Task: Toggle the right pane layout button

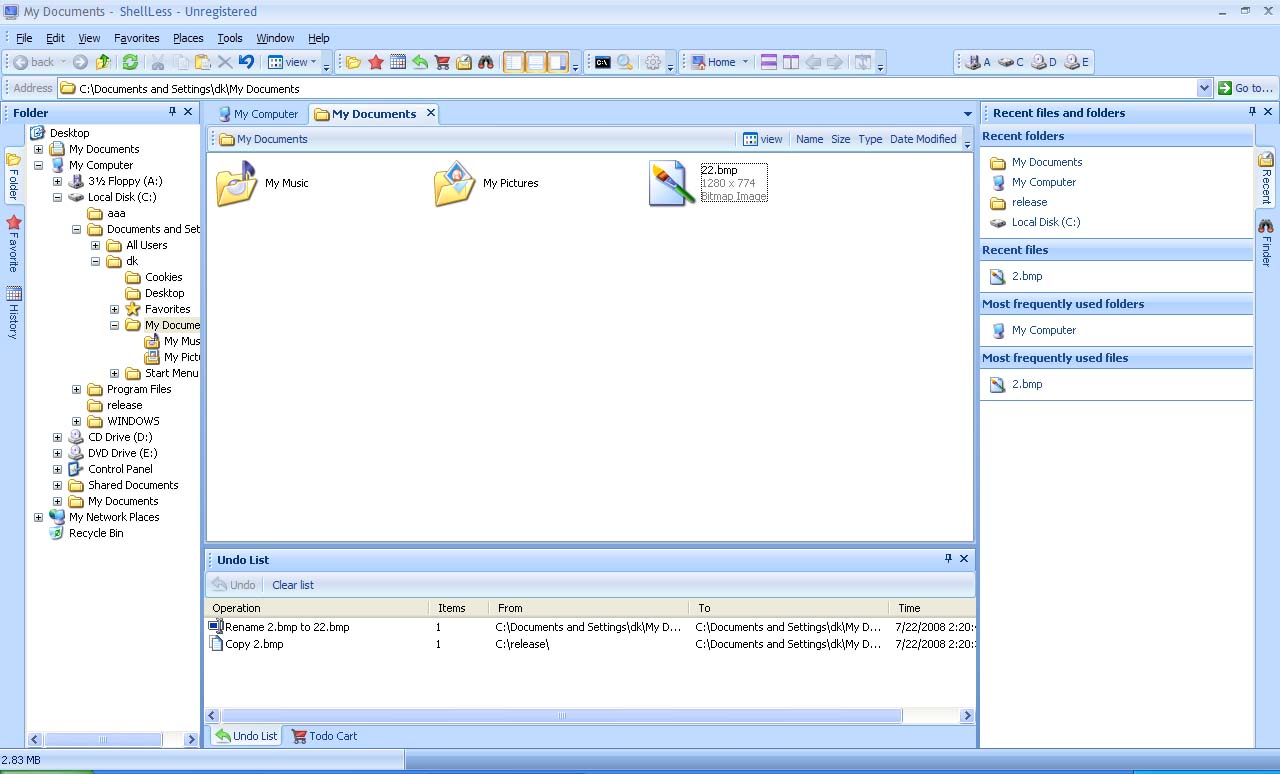Action: coord(558,62)
